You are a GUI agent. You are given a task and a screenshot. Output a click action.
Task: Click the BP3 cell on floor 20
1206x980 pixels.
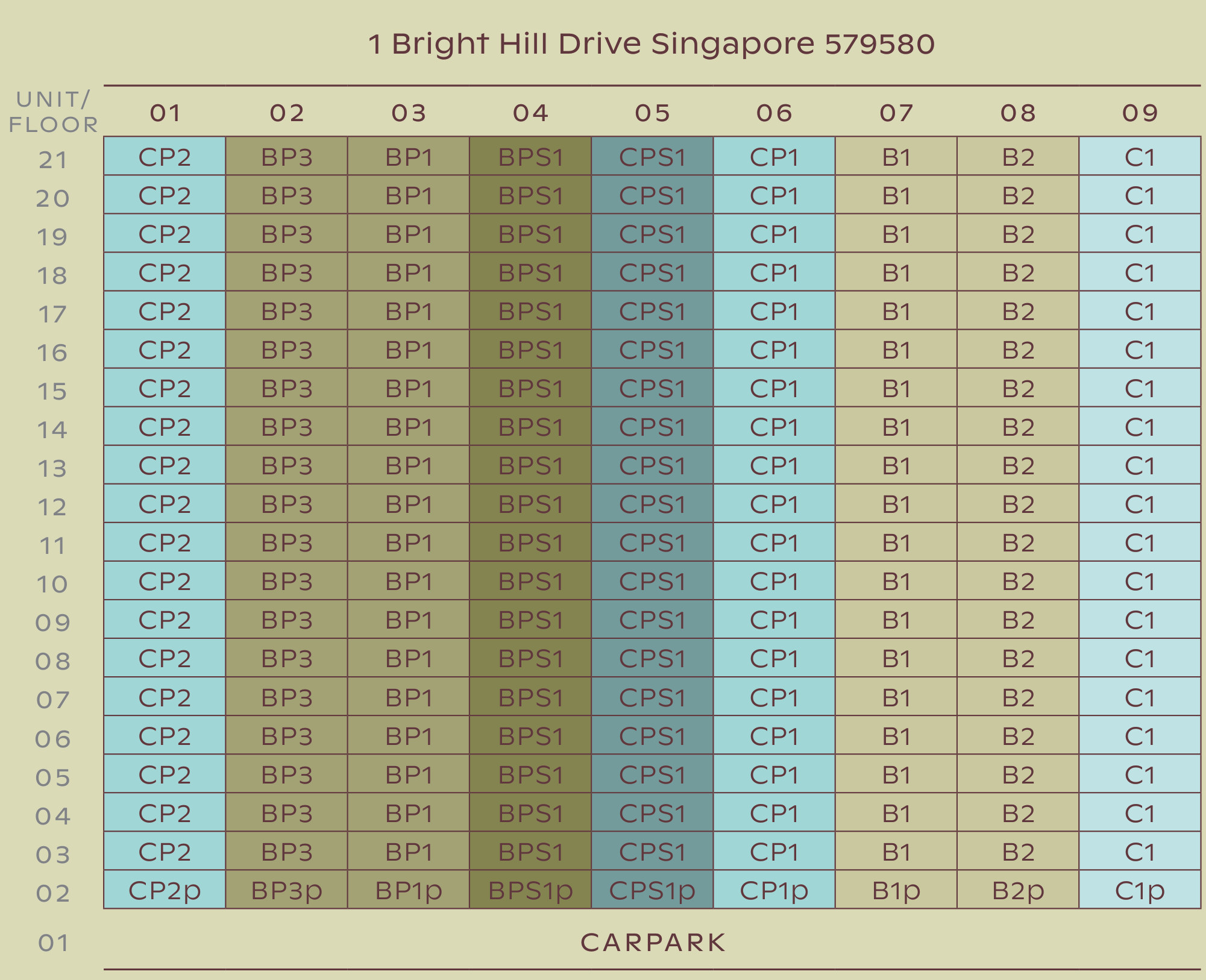(286, 195)
